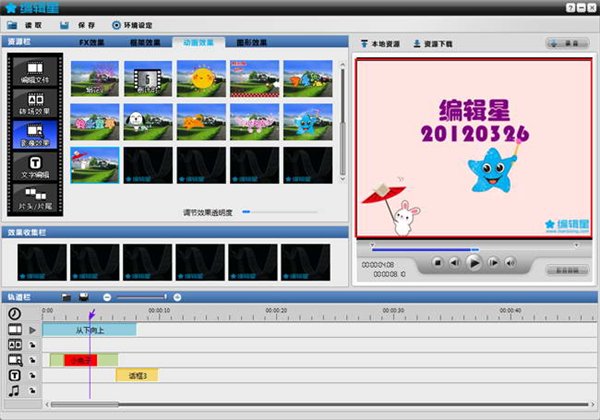The height and width of the screenshot is (420, 600).
Task: Select the 动画效果 tab
Action: [x=198, y=42]
